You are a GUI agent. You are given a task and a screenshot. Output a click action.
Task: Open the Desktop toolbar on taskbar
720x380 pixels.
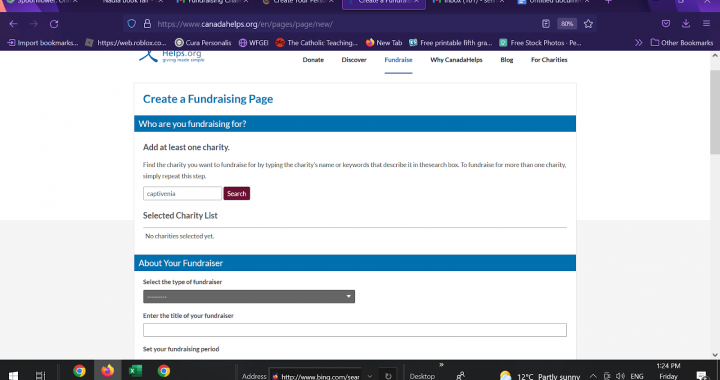tap(422, 376)
